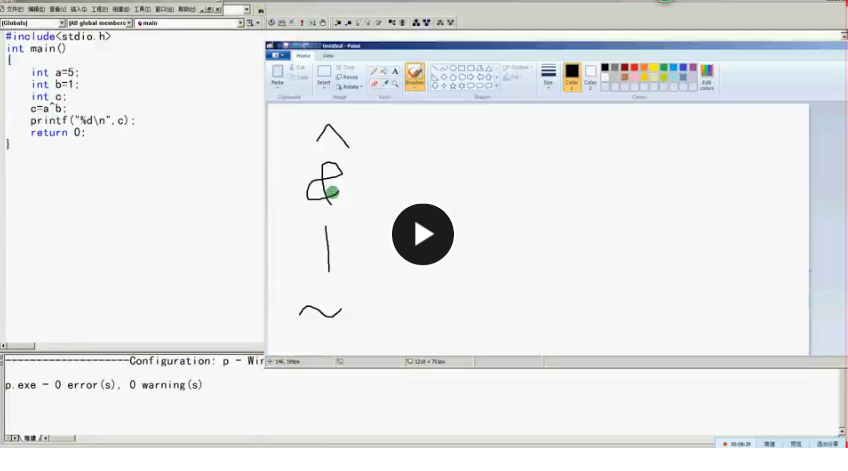The width and height of the screenshot is (848, 471).
Task: Switch to the View tab in Paint
Action: click(x=328, y=56)
